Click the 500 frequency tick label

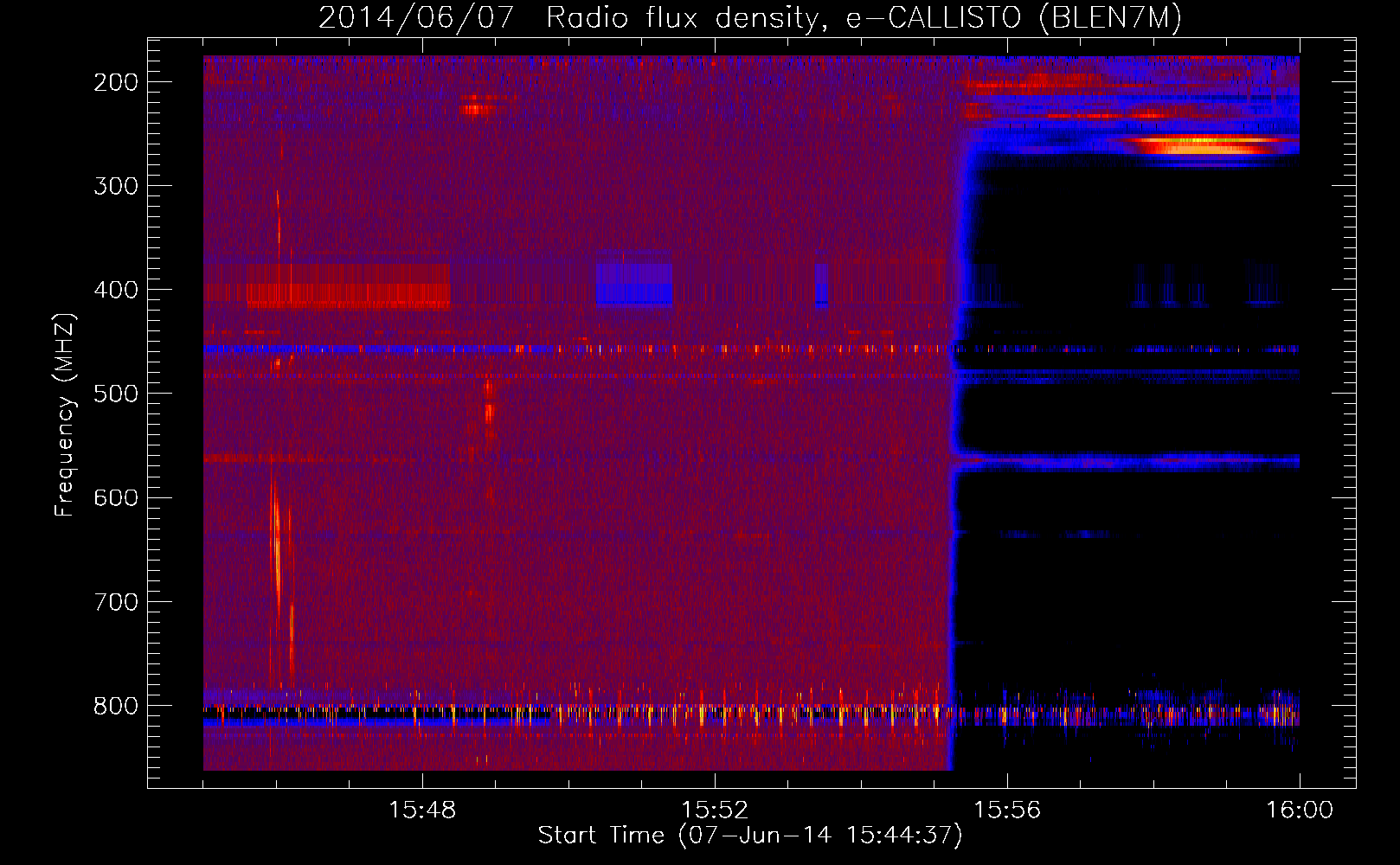(x=116, y=394)
